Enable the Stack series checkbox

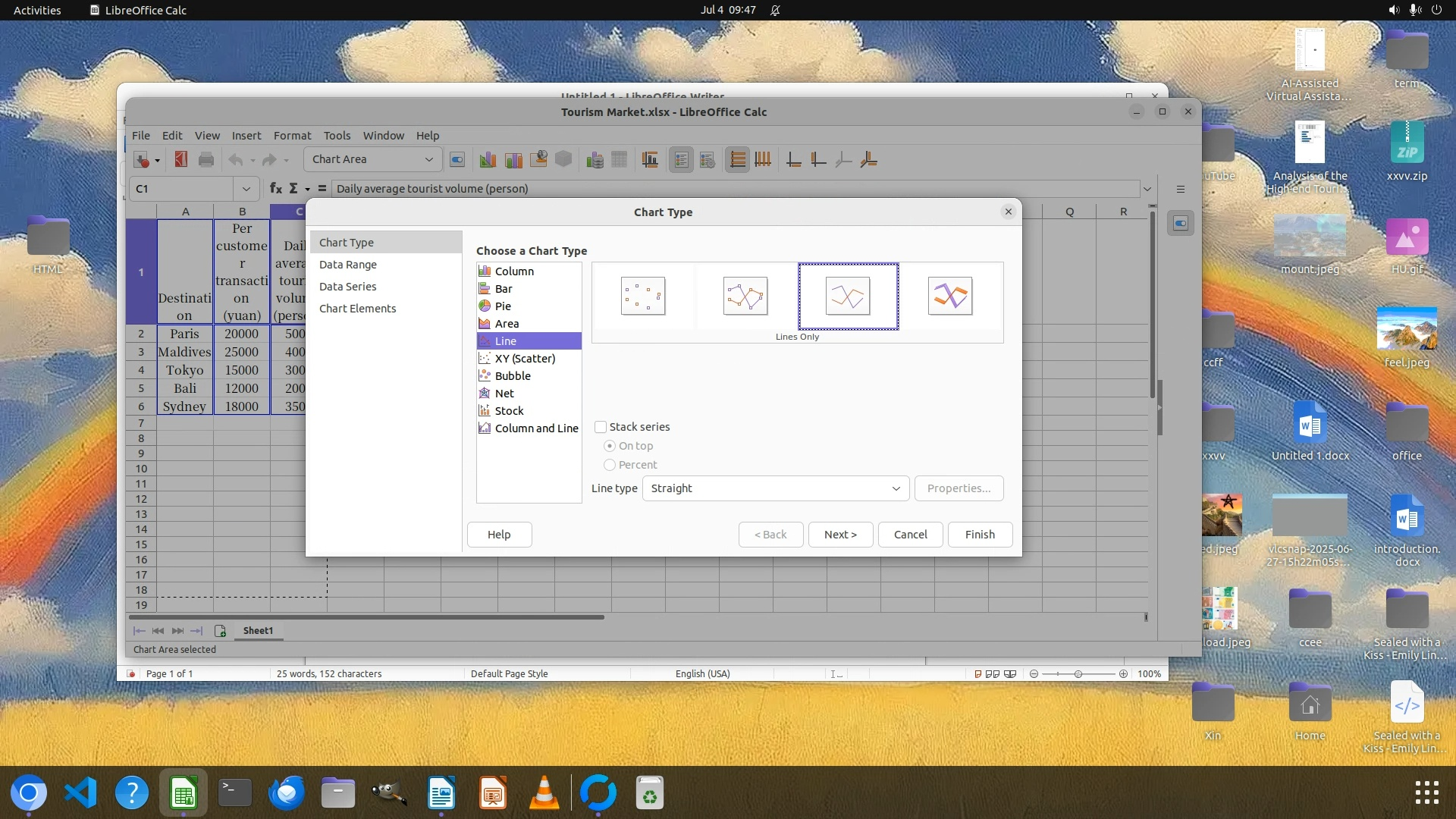[x=601, y=427]
